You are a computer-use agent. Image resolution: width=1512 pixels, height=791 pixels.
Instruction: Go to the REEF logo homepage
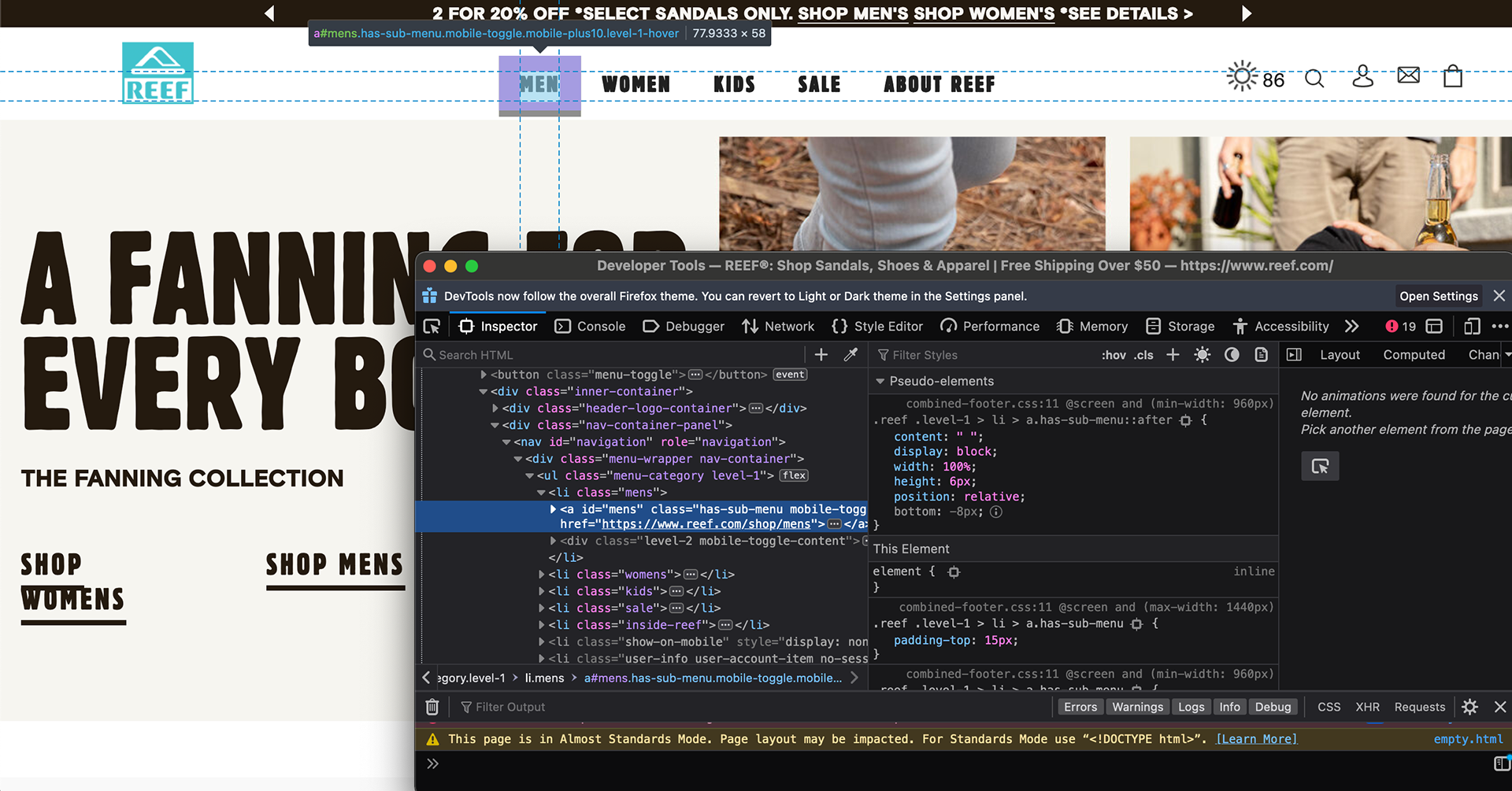pos(157,72)
